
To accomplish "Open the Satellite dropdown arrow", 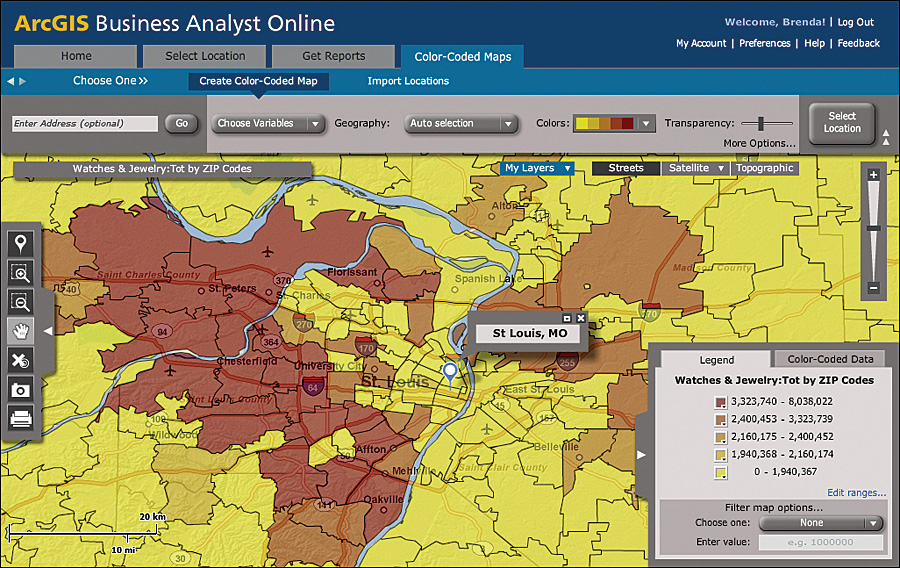I will 721,168.
